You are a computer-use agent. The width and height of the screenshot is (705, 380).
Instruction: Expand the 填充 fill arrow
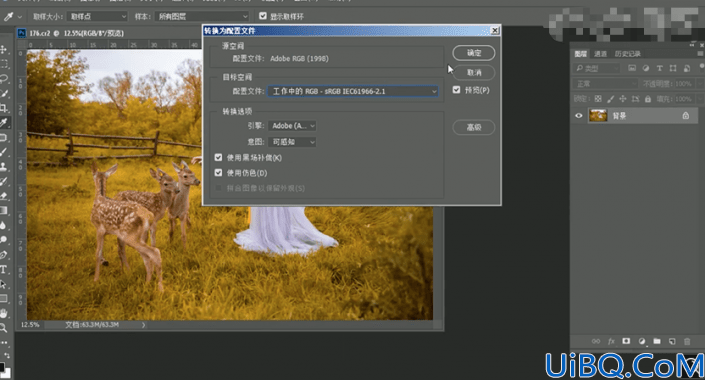[x=699, y=98]
